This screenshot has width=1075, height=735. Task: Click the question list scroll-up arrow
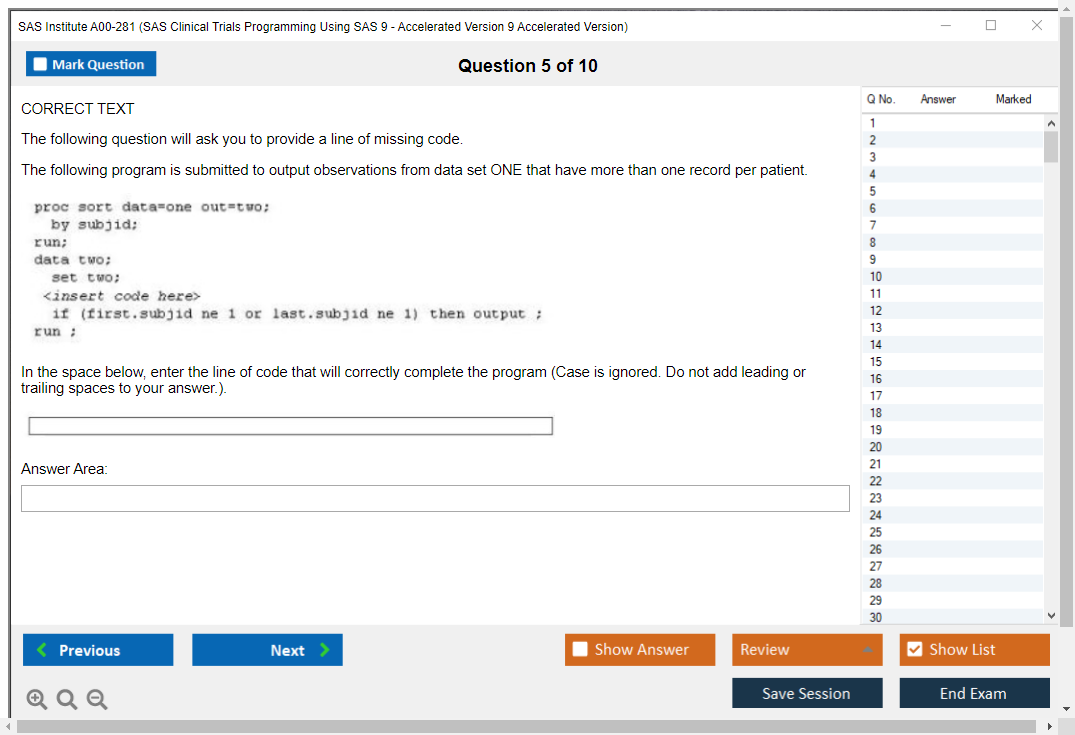click(1050, 122)
